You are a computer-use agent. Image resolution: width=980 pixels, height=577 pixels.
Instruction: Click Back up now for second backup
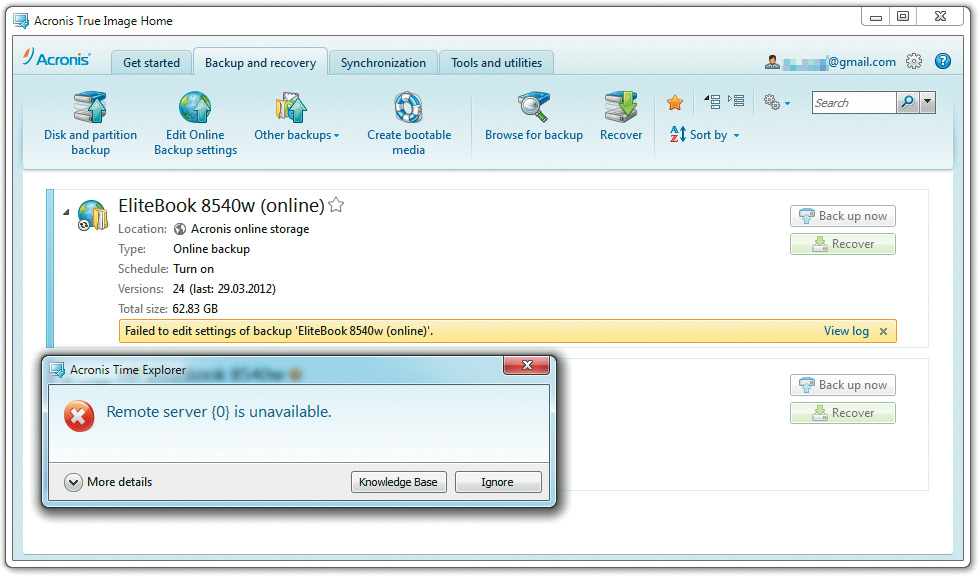coord(842,385)
